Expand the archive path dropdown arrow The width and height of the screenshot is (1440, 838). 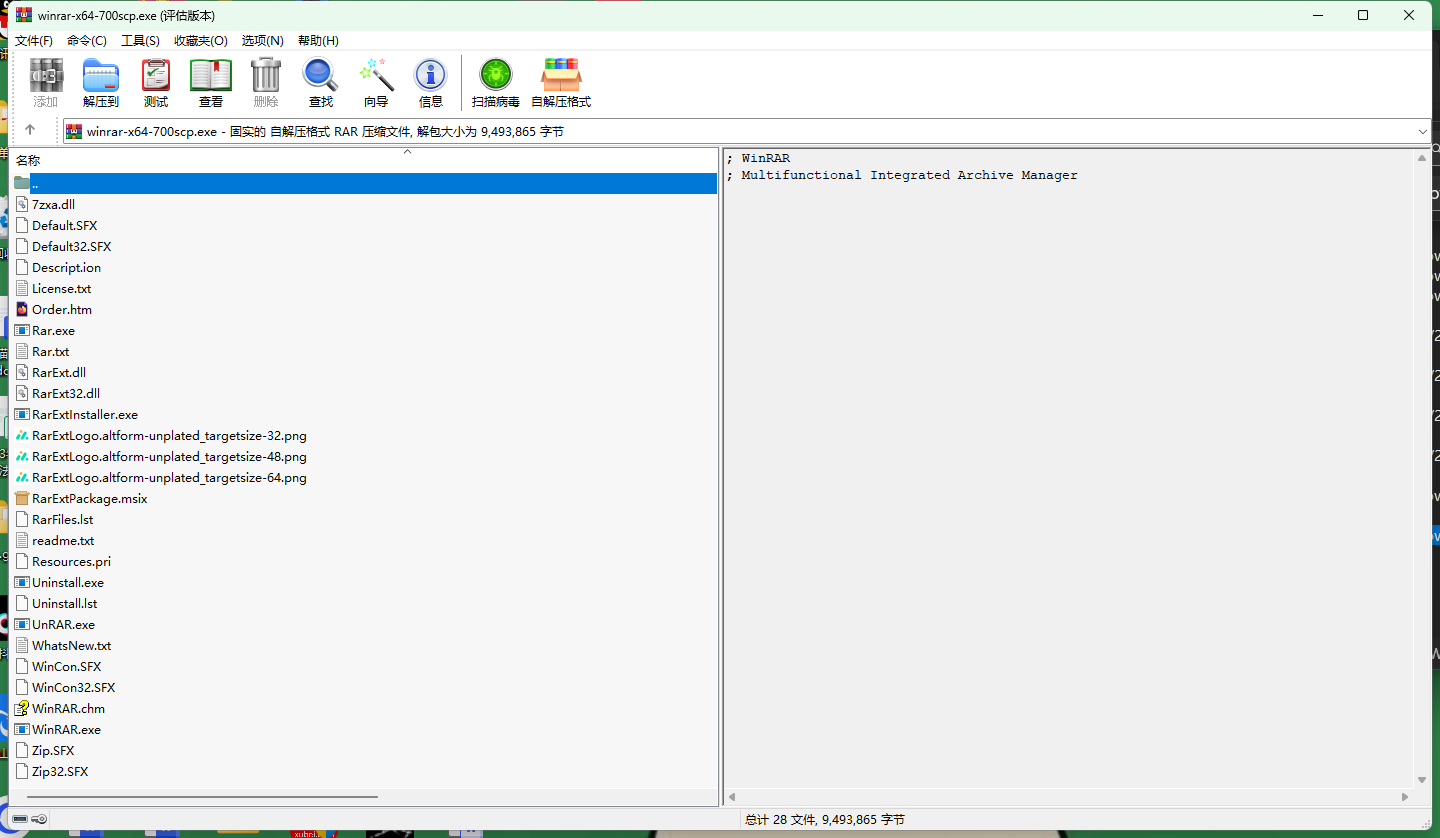(x=1423, y=131)
